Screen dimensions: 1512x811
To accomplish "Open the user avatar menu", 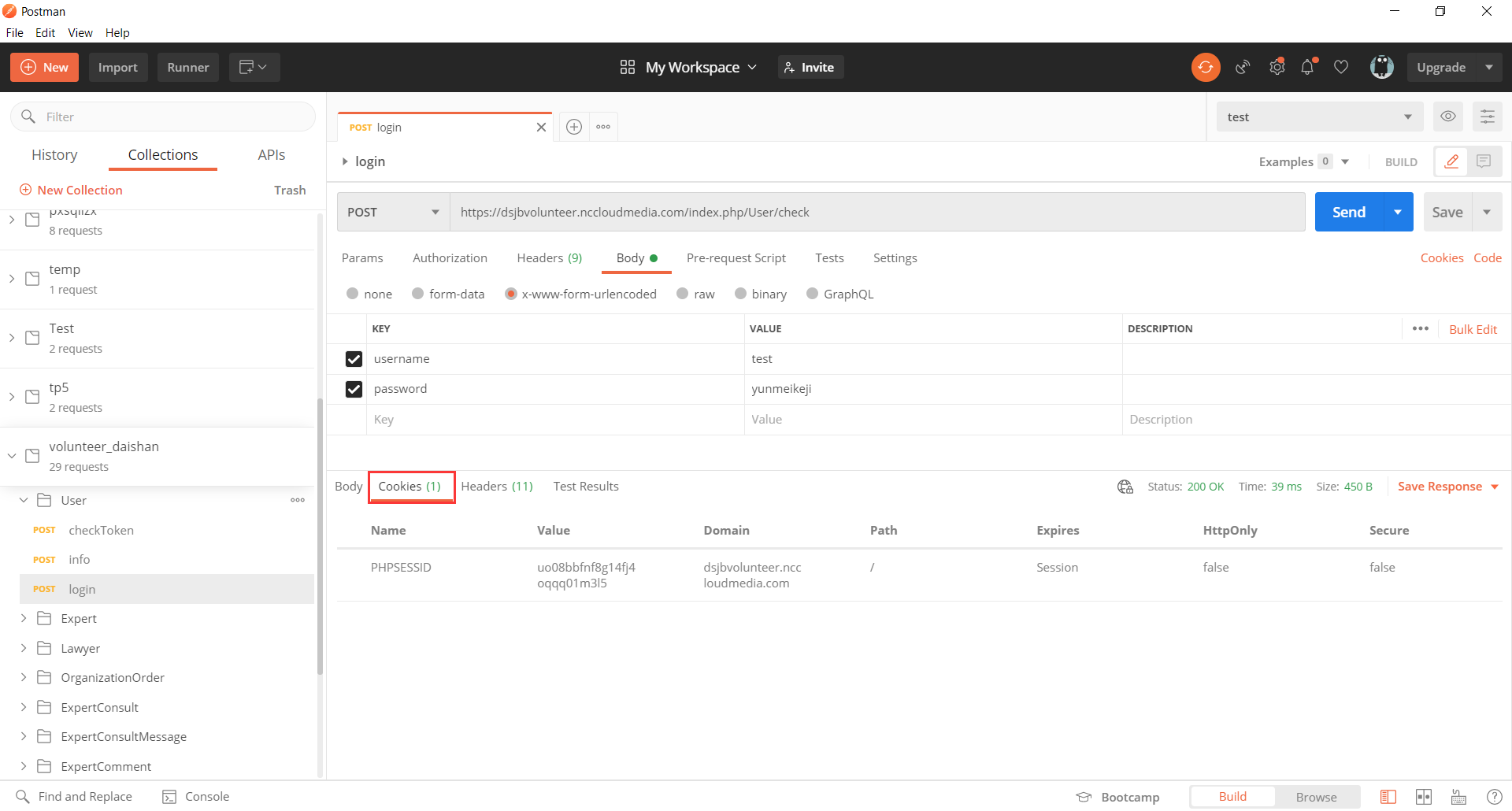I will click(1382, 68).
